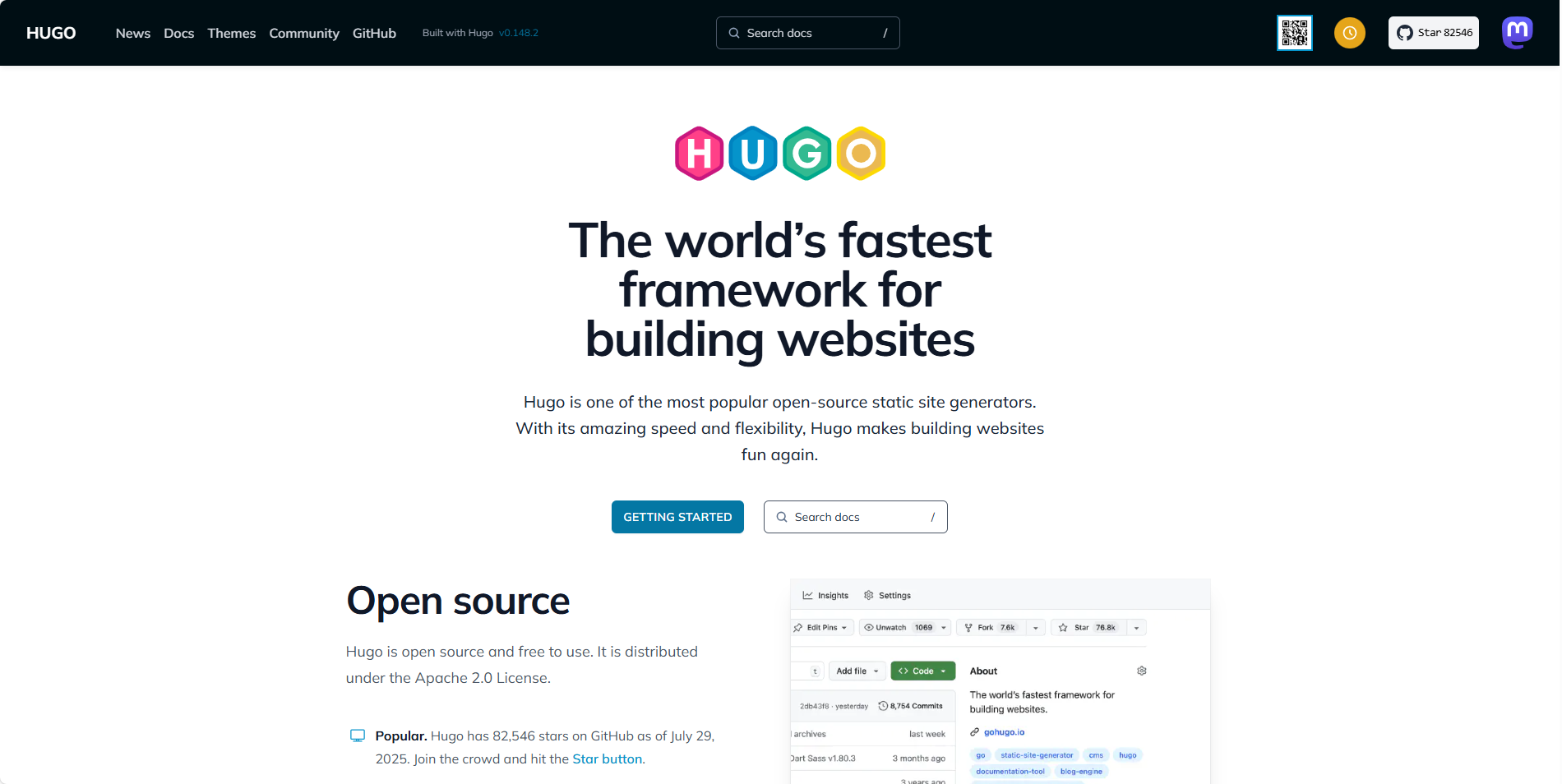Screen dimensions: 1562x784
Task: Open the QR code icon in the header
Action: (x=1294, y=33)
